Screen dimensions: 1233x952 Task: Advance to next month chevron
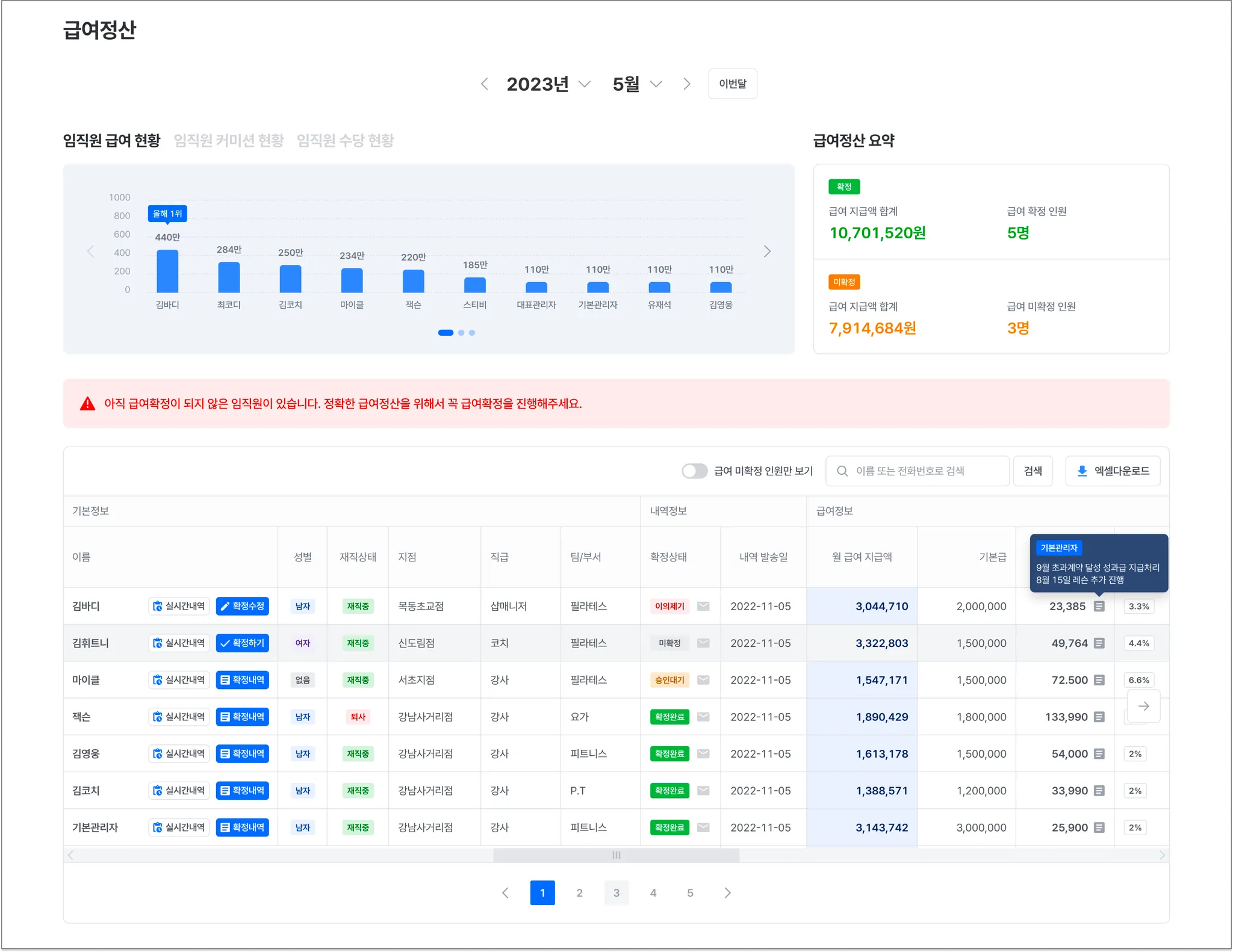(686, 84)
